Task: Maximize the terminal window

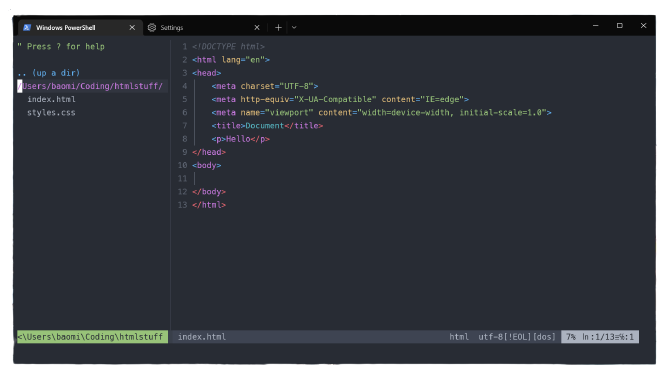Action: (620, 25)
